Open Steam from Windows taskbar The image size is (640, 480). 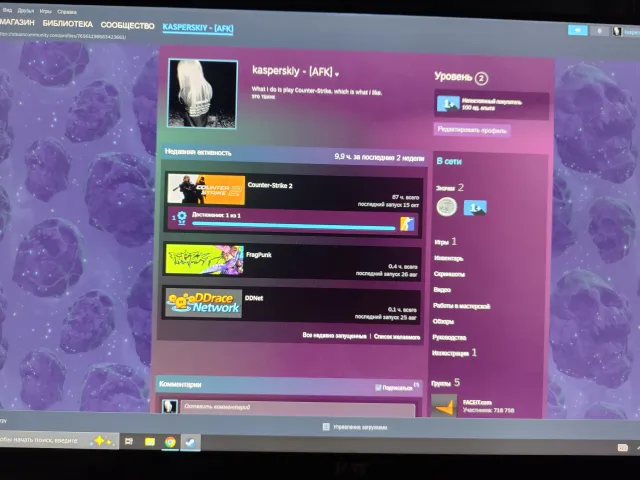coord(190,442)
